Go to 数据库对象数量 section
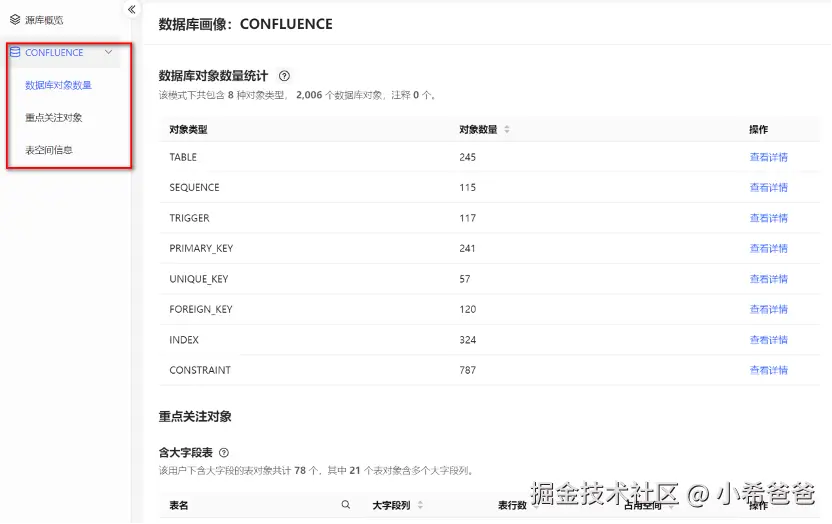The image size is (832, 524). pyautogui.click(x=58, y=85)
